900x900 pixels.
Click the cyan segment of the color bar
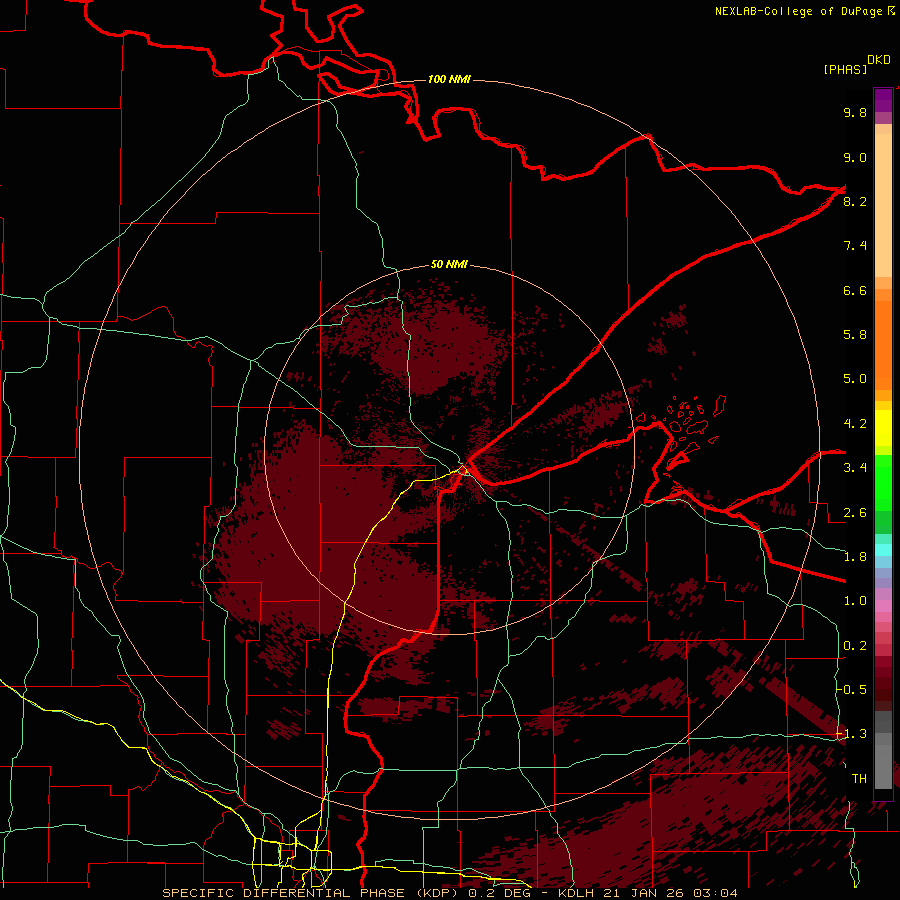pos(883,550)
